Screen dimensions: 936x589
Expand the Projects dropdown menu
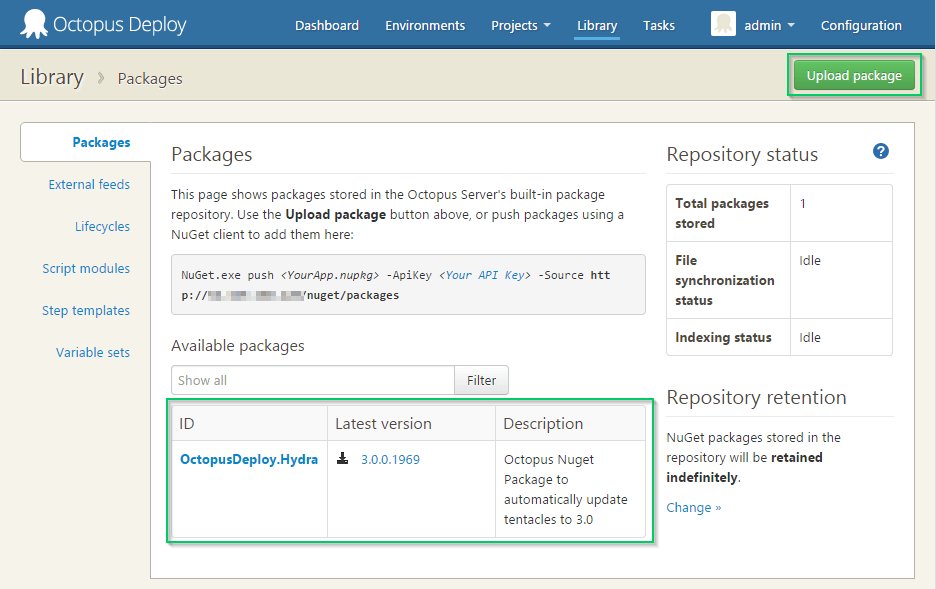point(520,25)
